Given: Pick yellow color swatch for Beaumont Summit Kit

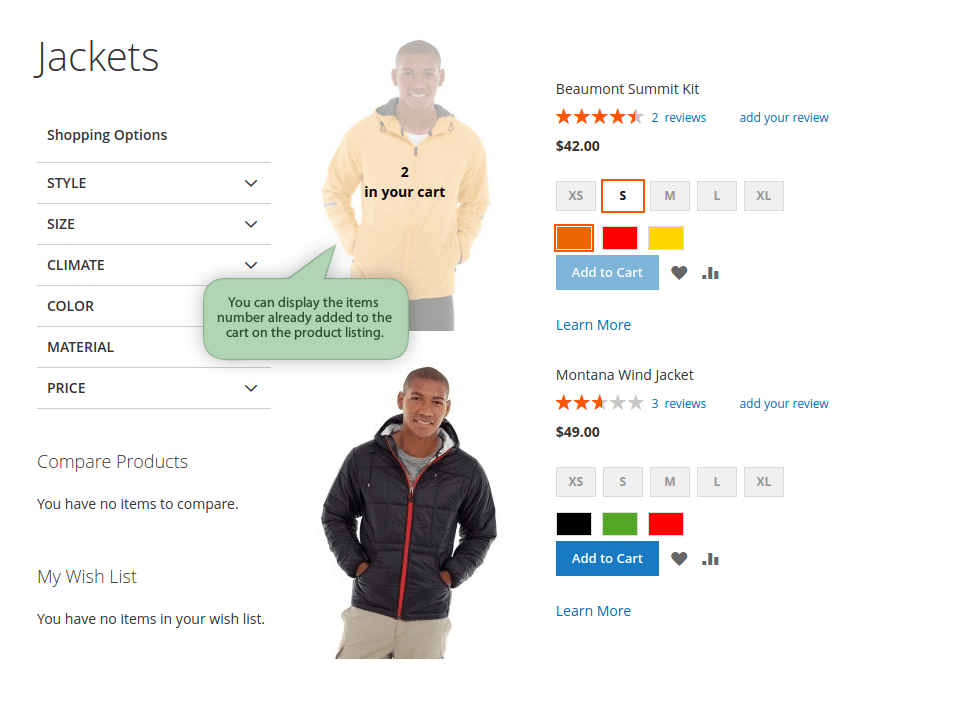Looking at the screenshot, I should click(x=666, y=238).
